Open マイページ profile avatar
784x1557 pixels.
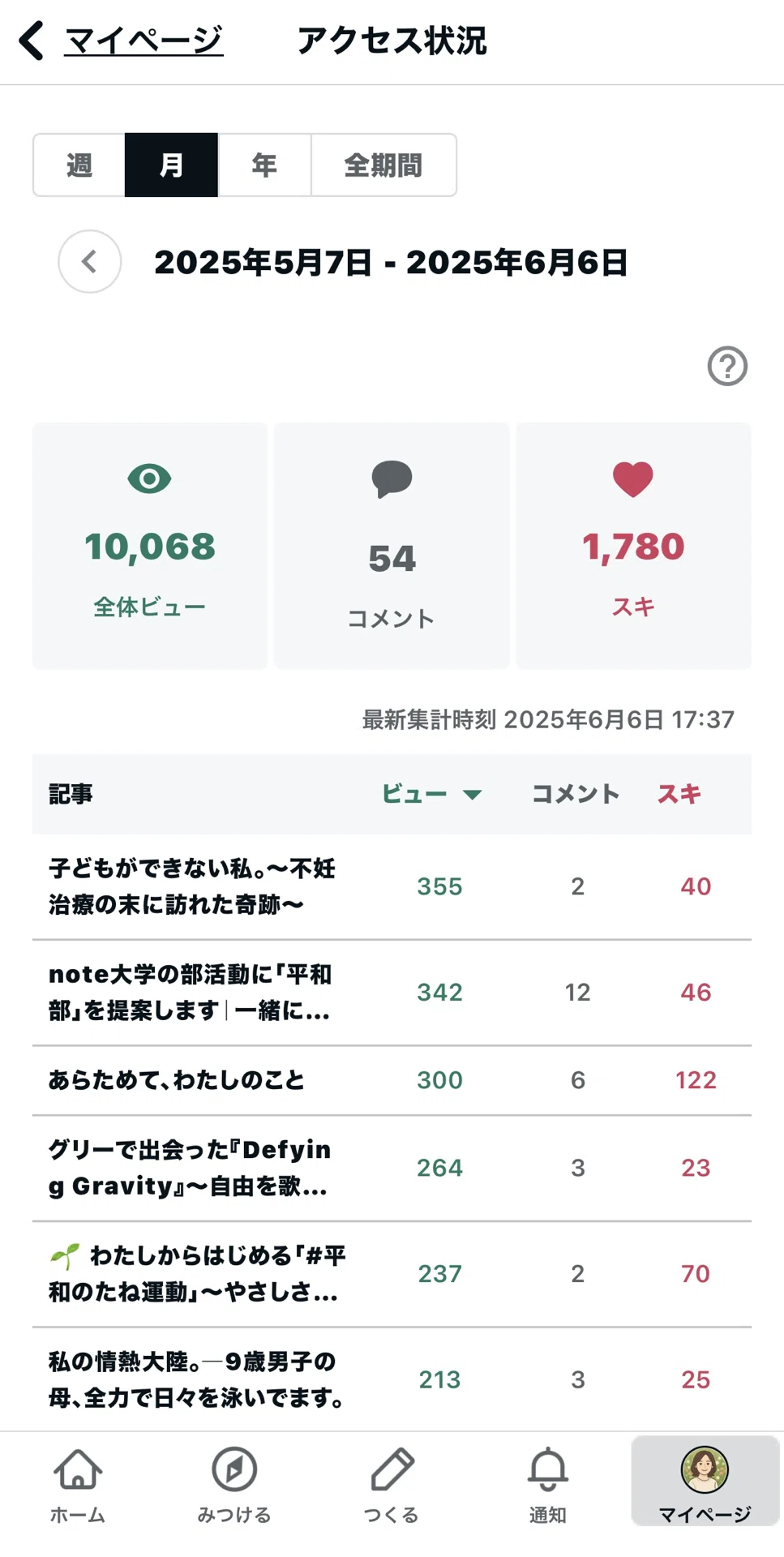[x=705, y=1469]
